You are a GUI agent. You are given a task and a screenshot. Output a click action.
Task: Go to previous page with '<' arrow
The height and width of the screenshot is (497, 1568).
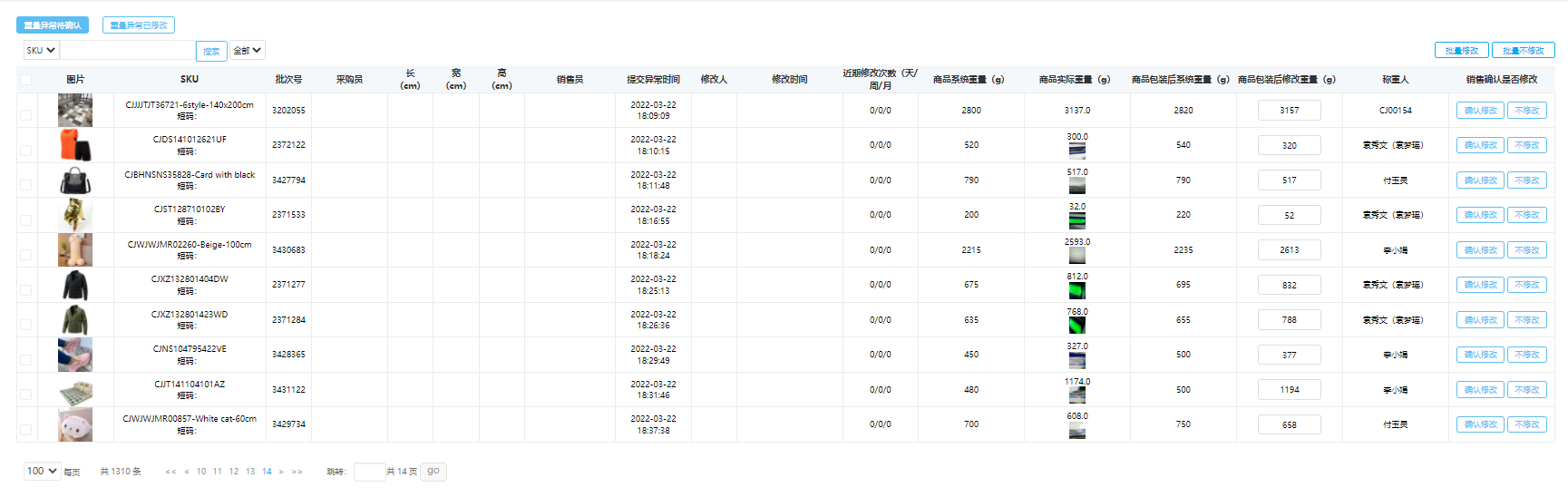(187, 472)
